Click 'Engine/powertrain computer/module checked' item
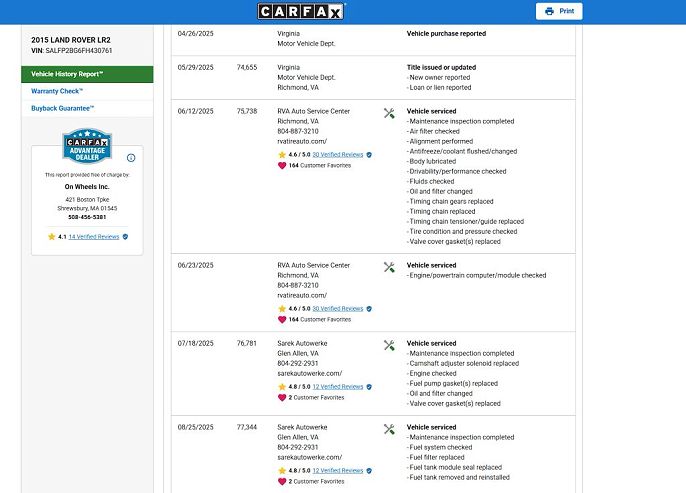Viewport: 686px width, 493px height. [x=478, y=276]
